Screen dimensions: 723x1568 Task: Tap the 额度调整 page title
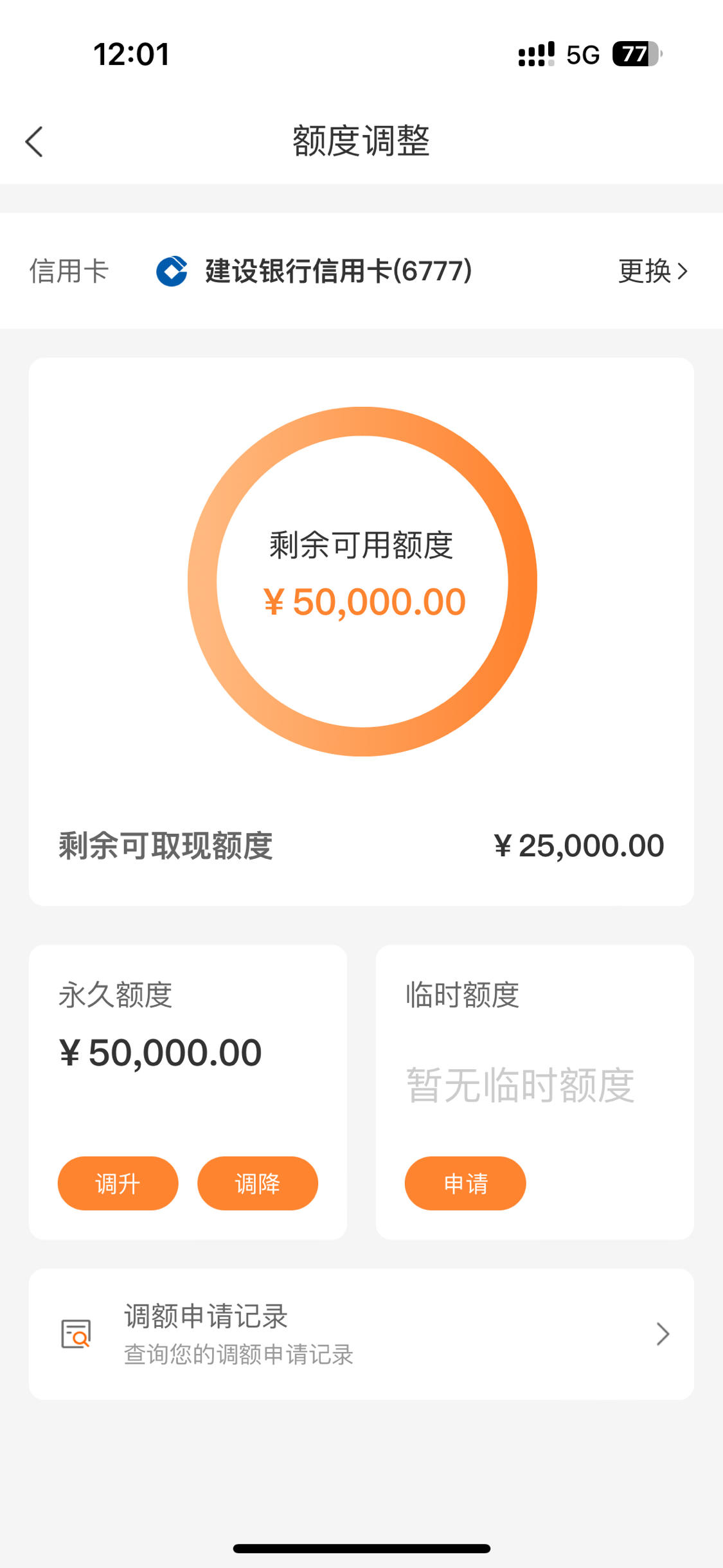coord(361,141)
